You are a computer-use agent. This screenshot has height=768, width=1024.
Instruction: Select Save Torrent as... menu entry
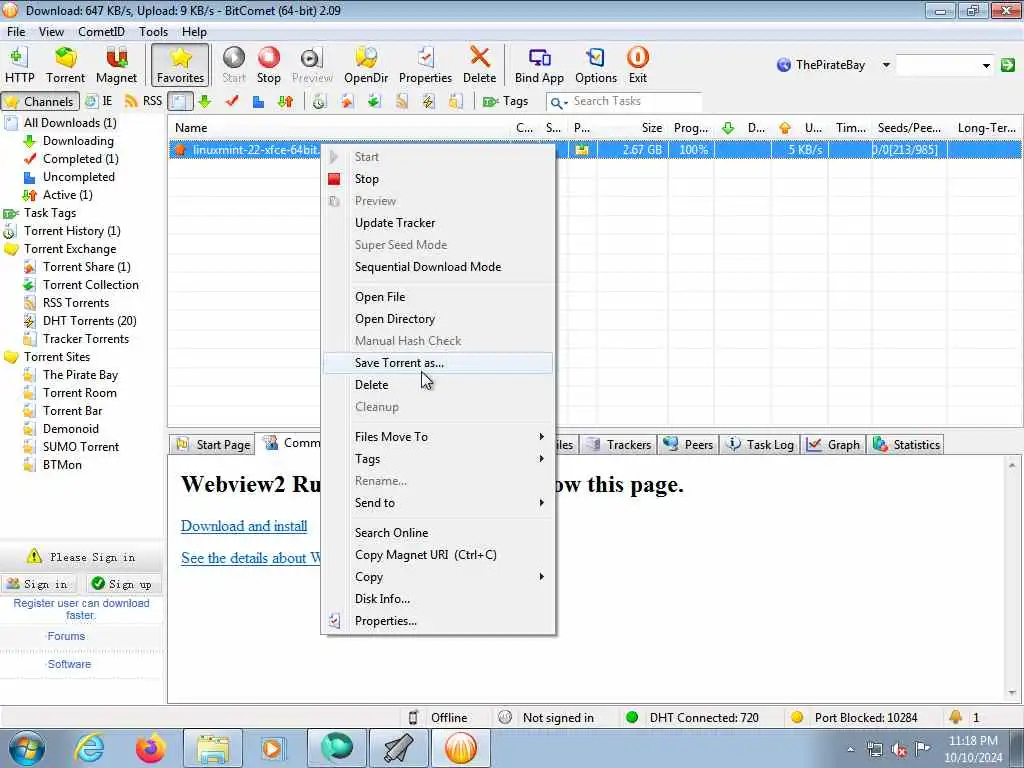(x=438, y=362)
